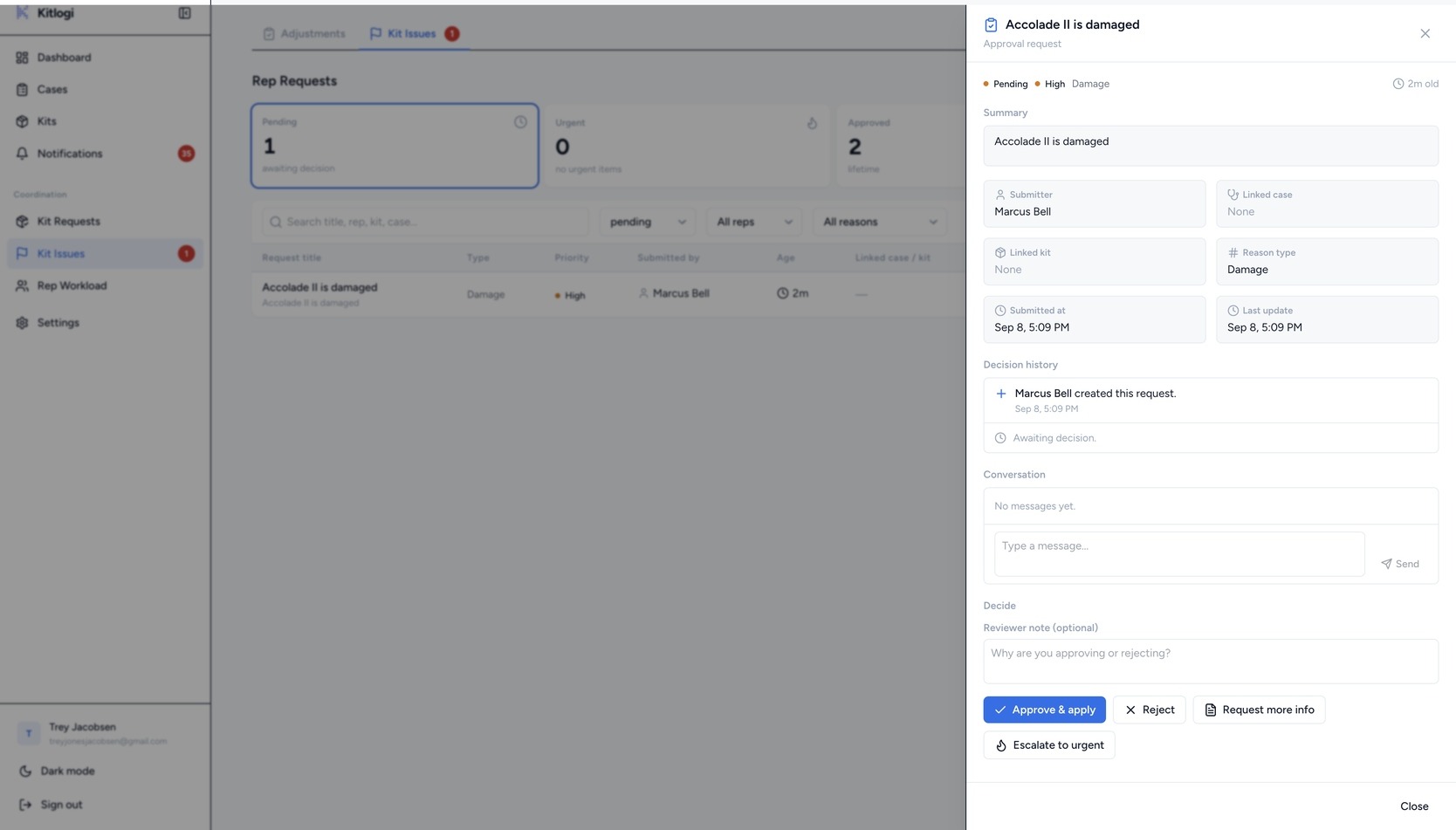The image size is (1456, 830).
Task: Click the Priority column header
Action: tap(572, 258)
